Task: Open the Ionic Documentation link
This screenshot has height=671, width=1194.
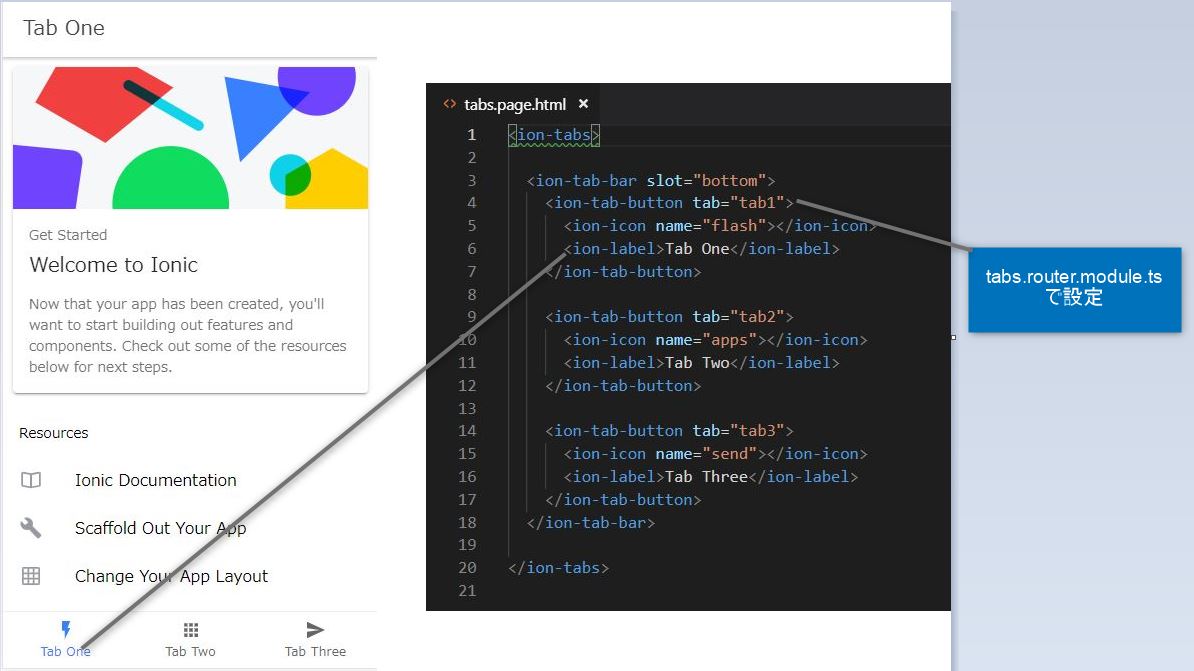Action: click(155, 480)
